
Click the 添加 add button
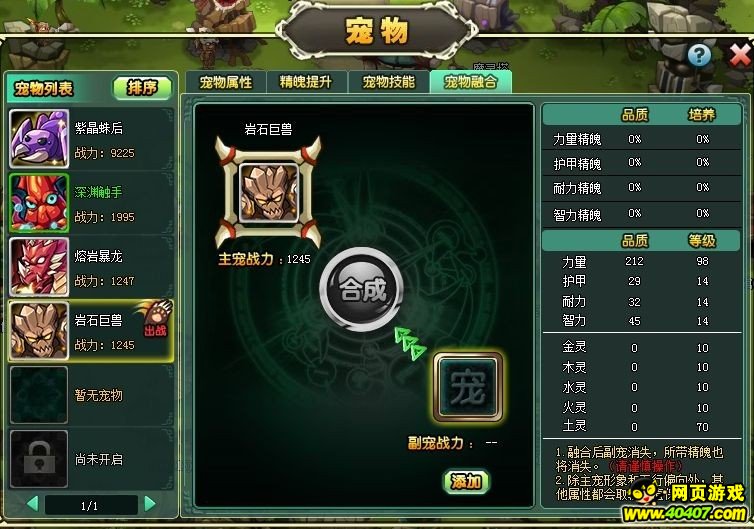pos(465,481)
